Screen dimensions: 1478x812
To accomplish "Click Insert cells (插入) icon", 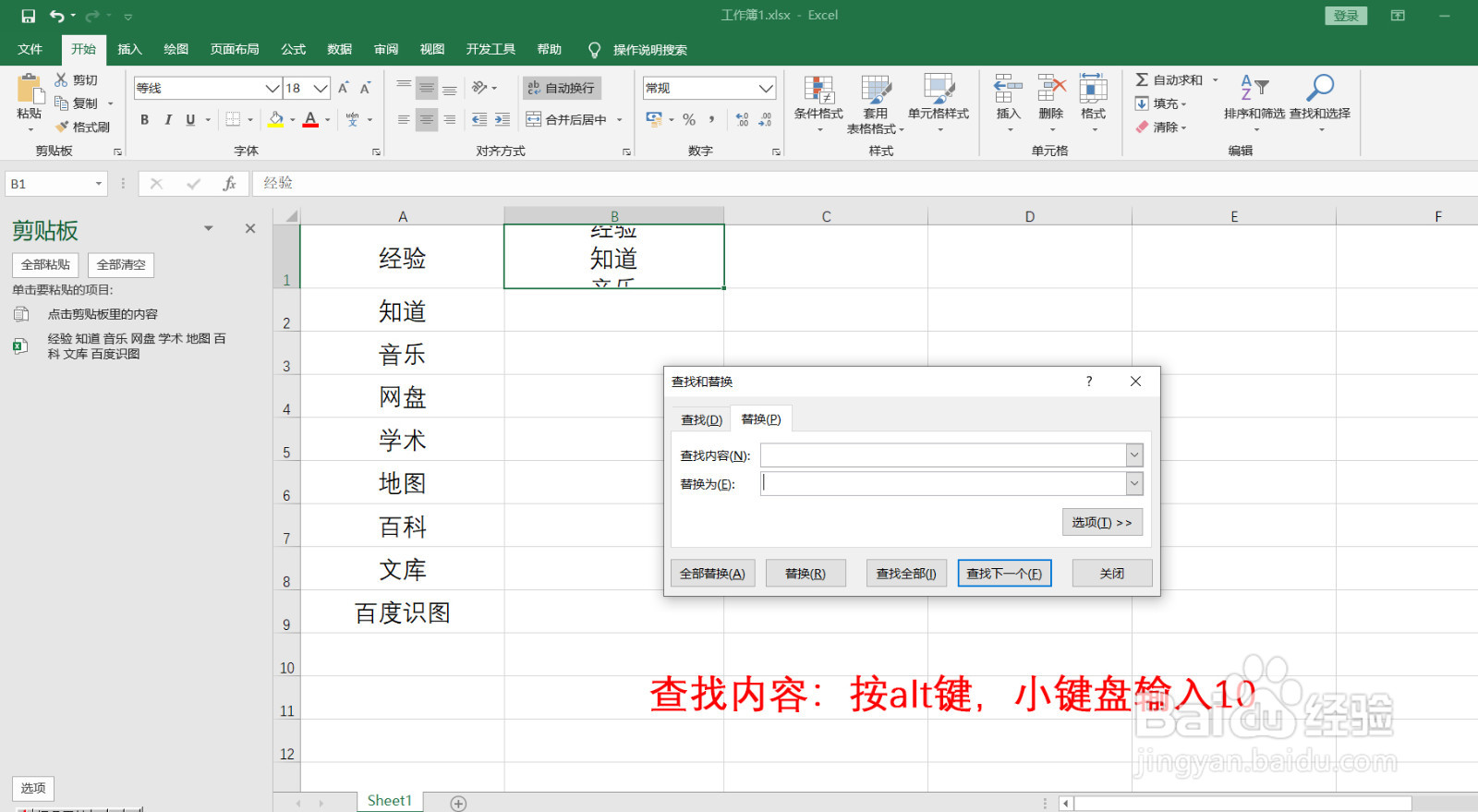I will click(1008, 89).
